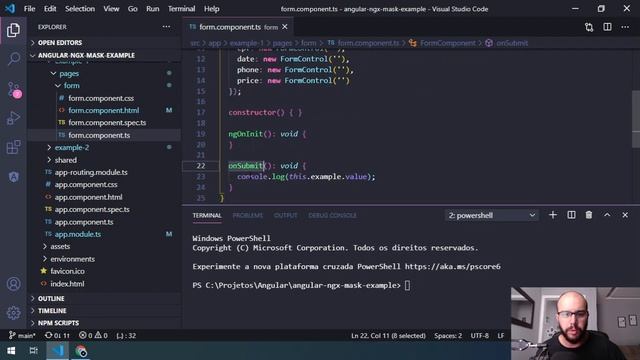The width and height of the screenshot is (640, 360).
Task: Switch to the DEBUG CONSOLE tab
Action: coord(332,216)
